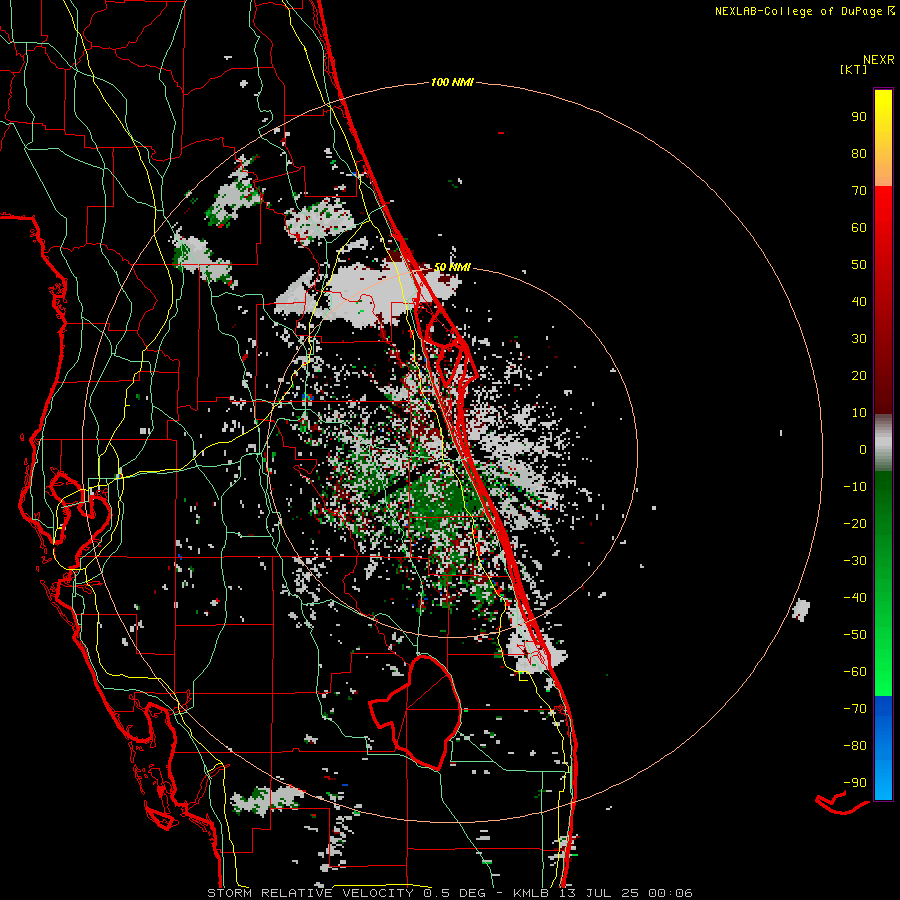Click the 60 value on velocity scale
Image resolution: width=900 pixels, height=900 pixels.
(859, 228)
